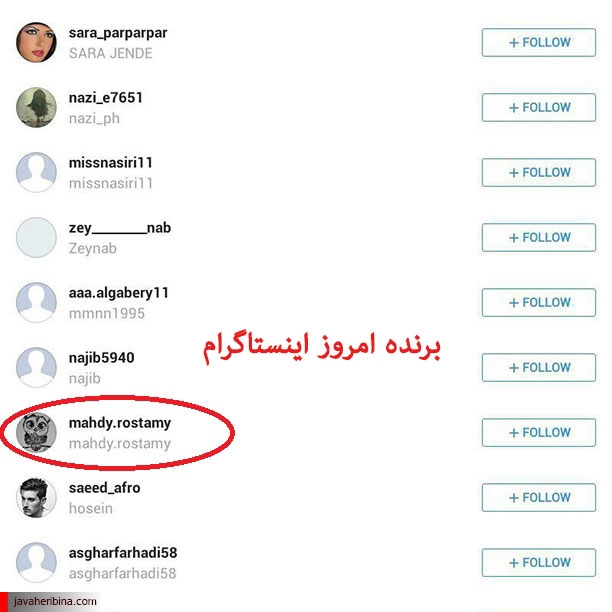The image size is (612, 612).
Task: Follow the user named Zeynab
Action: tap(539, 237)
